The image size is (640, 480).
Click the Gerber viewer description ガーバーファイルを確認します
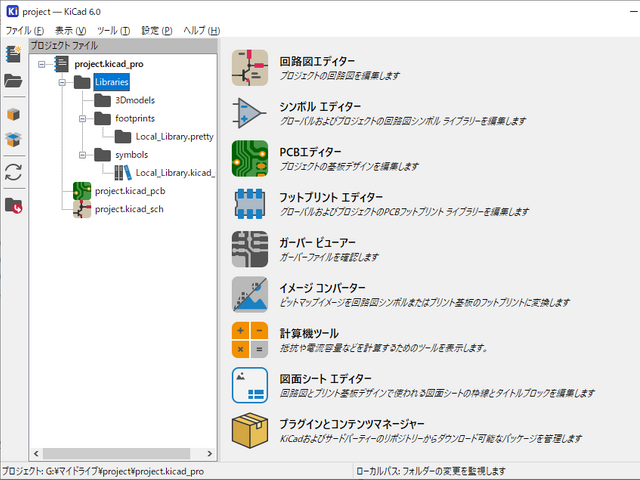[x=329, y=257]
